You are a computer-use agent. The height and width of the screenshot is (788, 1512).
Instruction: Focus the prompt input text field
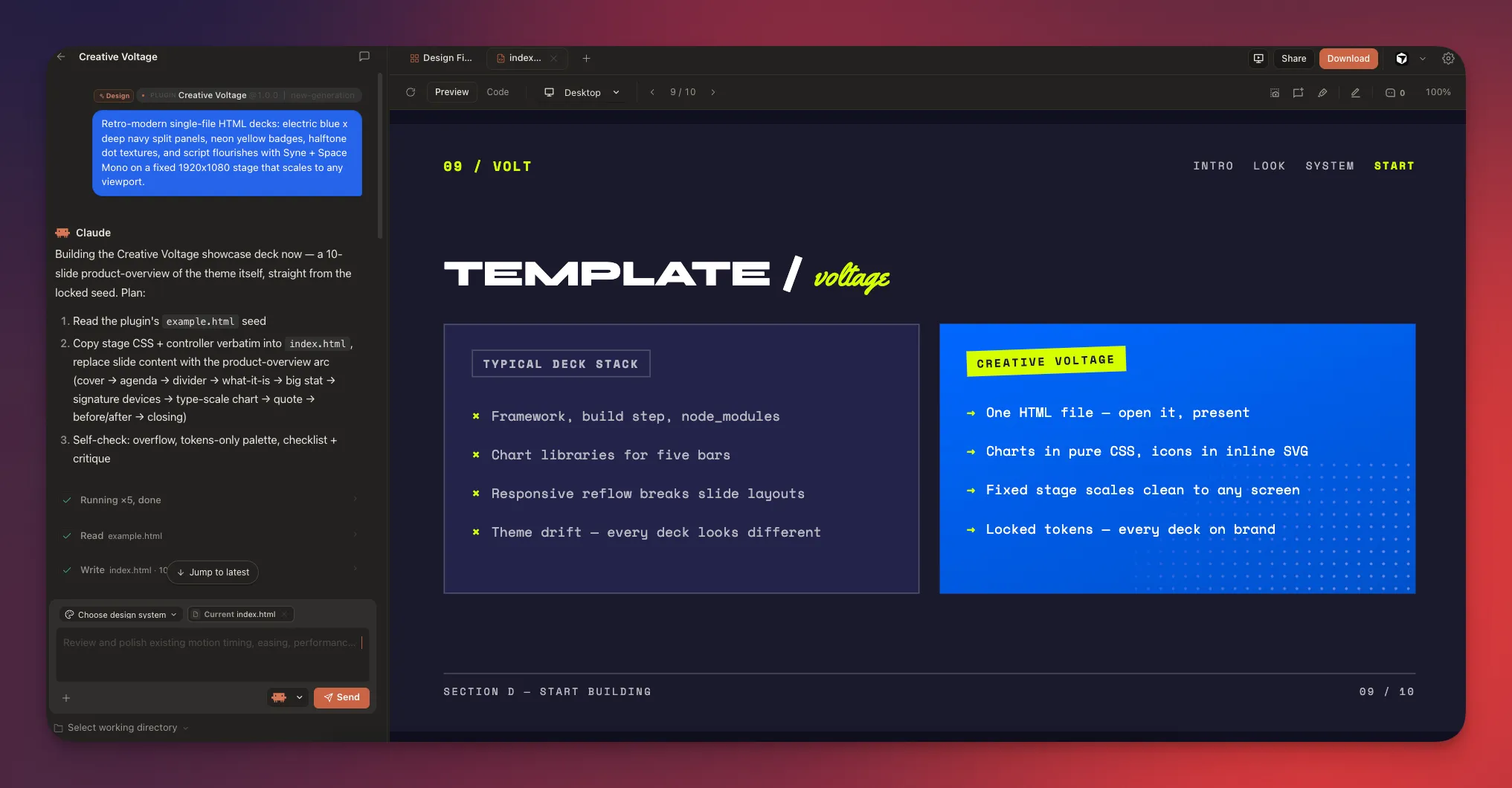coord(213,655)
